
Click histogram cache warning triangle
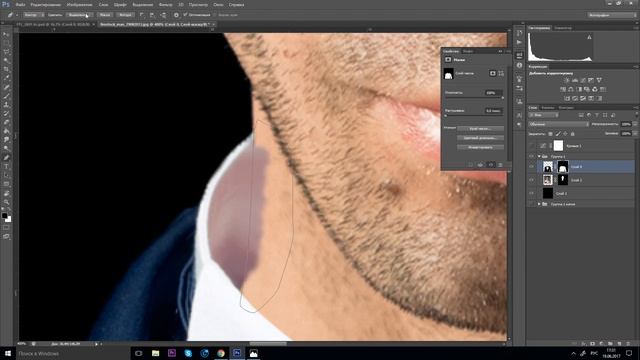coord(589,37)
